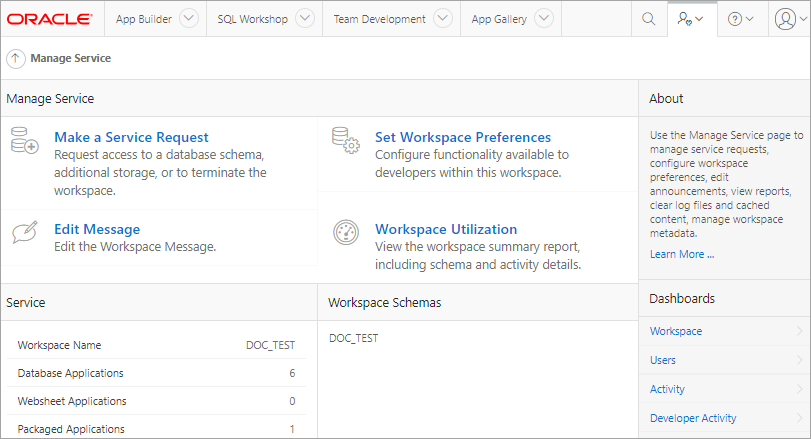The height and width of the screenshot is (439, 811).
Task: Click the search magnifier icon
Action: (x=648, y=19)
